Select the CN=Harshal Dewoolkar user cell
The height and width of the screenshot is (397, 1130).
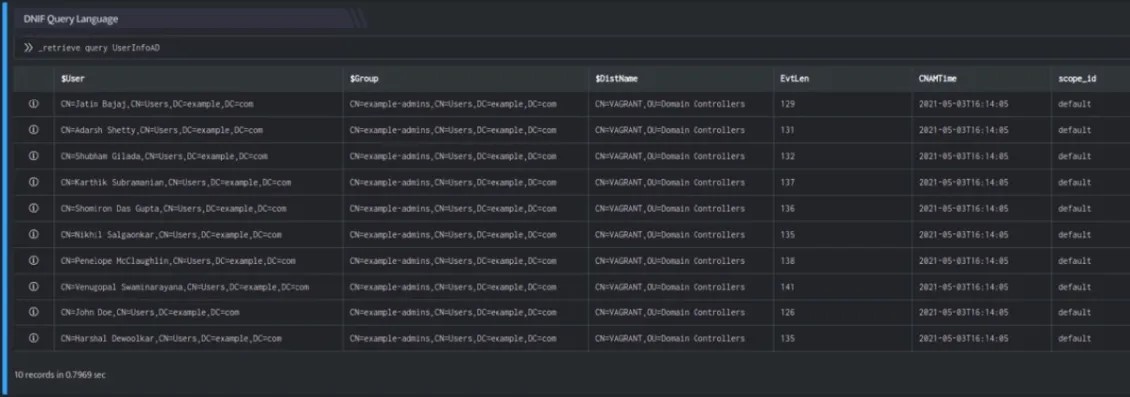point(198,338)
